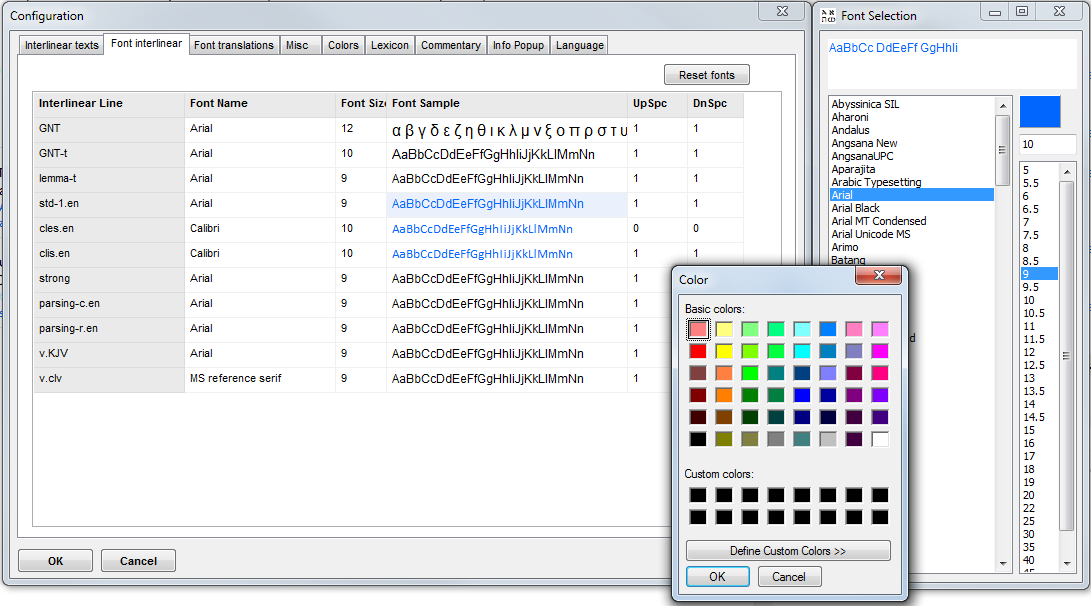Pick the white basic color swatch
This screenshot has height=606, width=1091.
pos(880,439)
